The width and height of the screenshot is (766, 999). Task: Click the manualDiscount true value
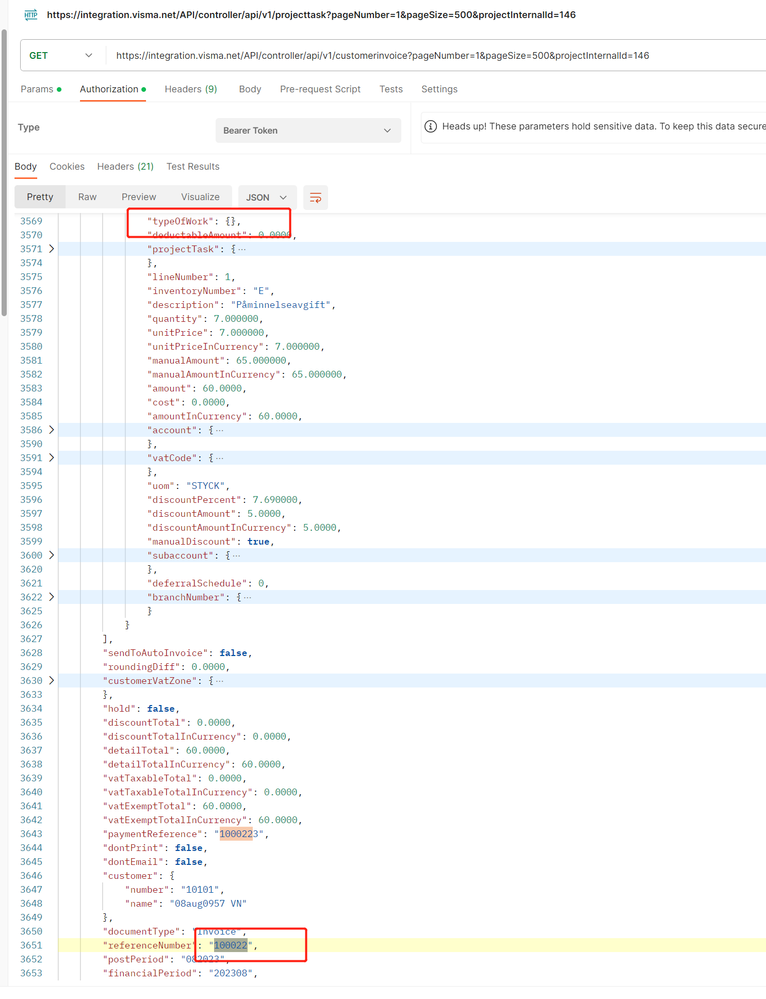pyautogui.click(x=258, y=542)
